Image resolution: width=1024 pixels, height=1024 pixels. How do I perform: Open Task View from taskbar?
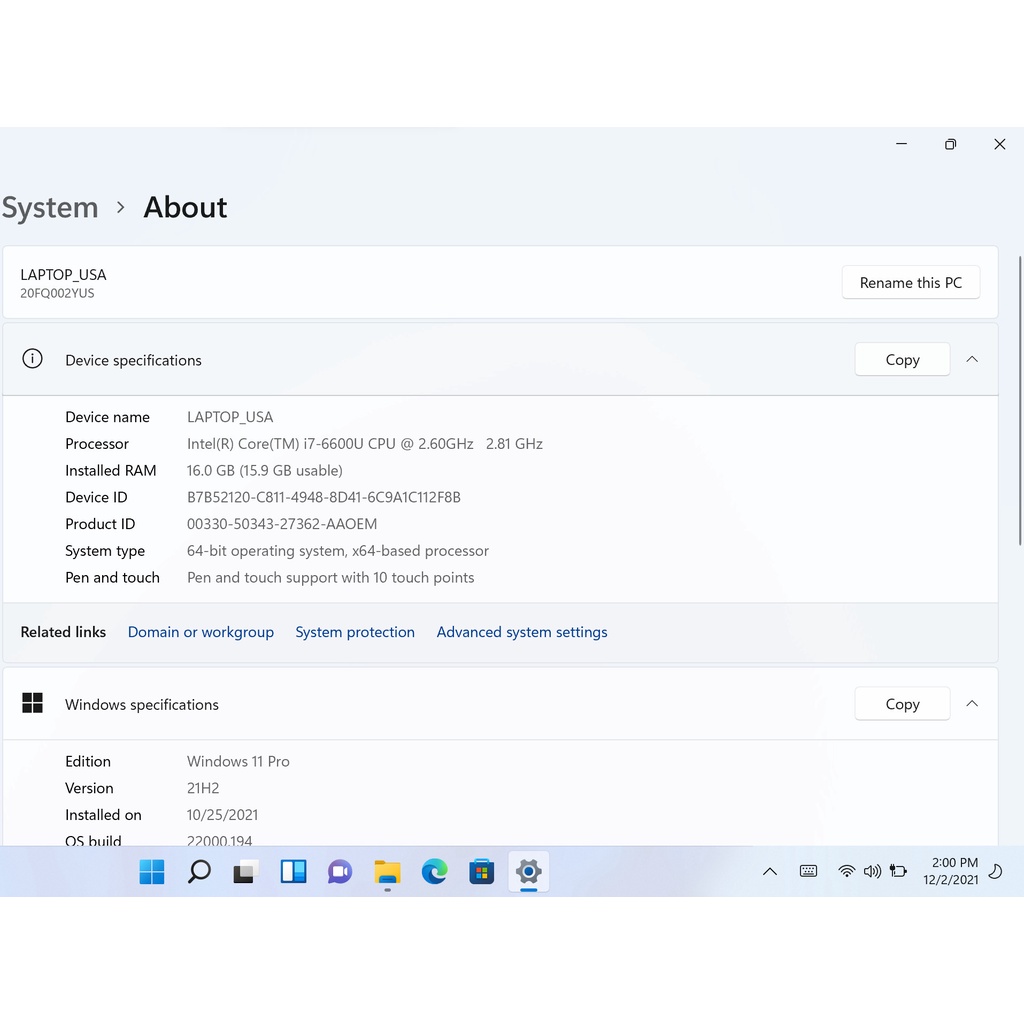[246, 872]
